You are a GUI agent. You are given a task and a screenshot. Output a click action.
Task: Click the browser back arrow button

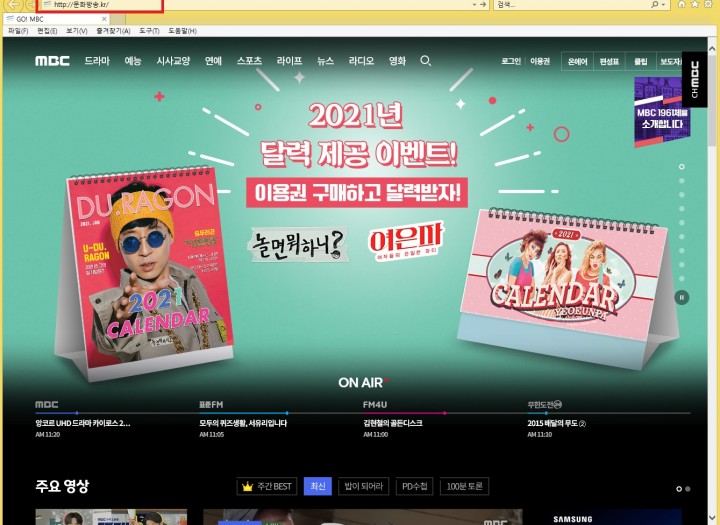pos(13,6)
